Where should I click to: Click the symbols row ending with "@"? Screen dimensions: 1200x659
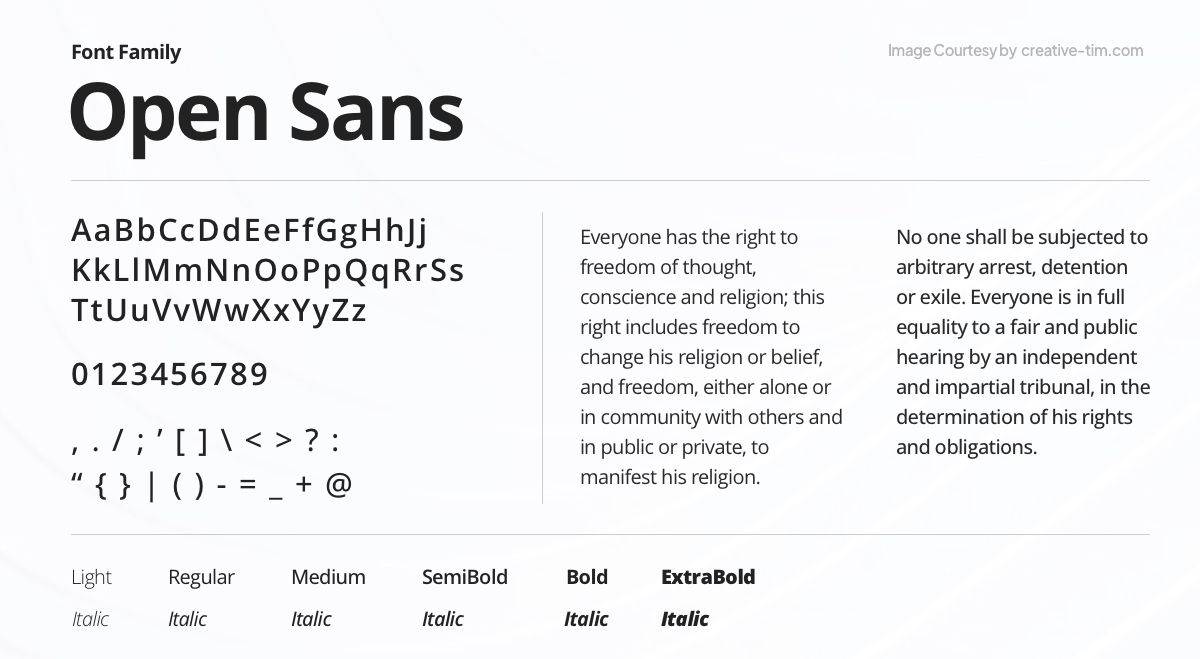click(x=212, y=485)
